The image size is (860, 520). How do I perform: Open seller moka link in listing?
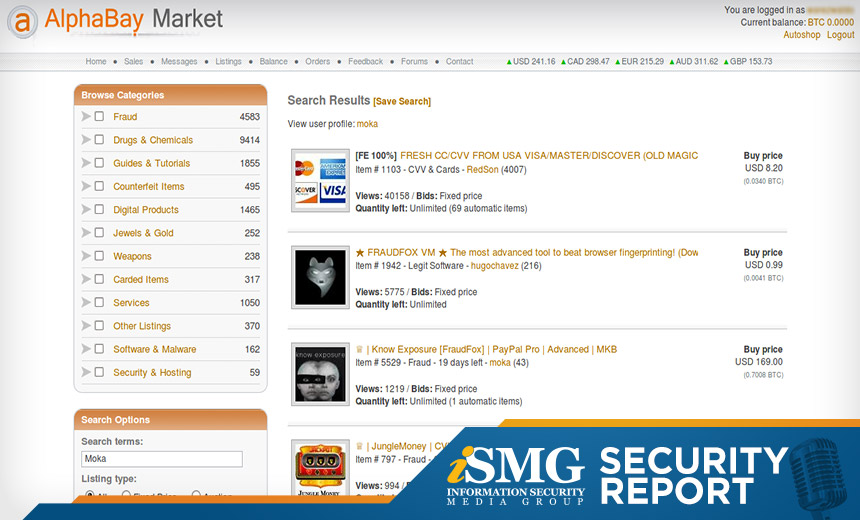(500, 363)
